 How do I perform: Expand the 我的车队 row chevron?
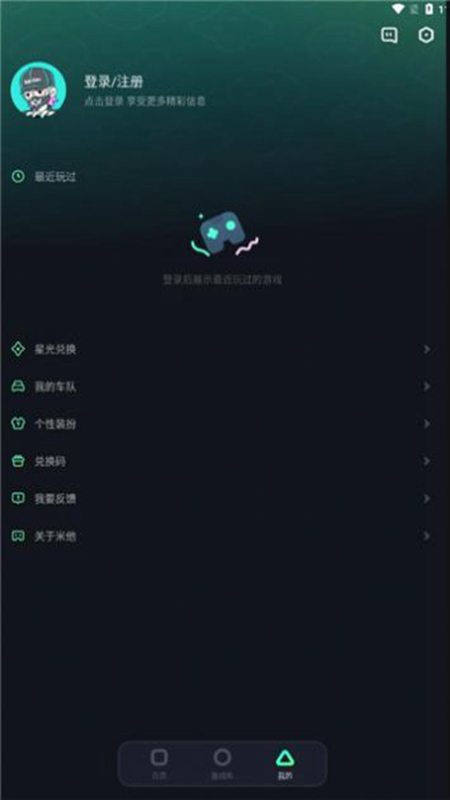click(427, 387)
